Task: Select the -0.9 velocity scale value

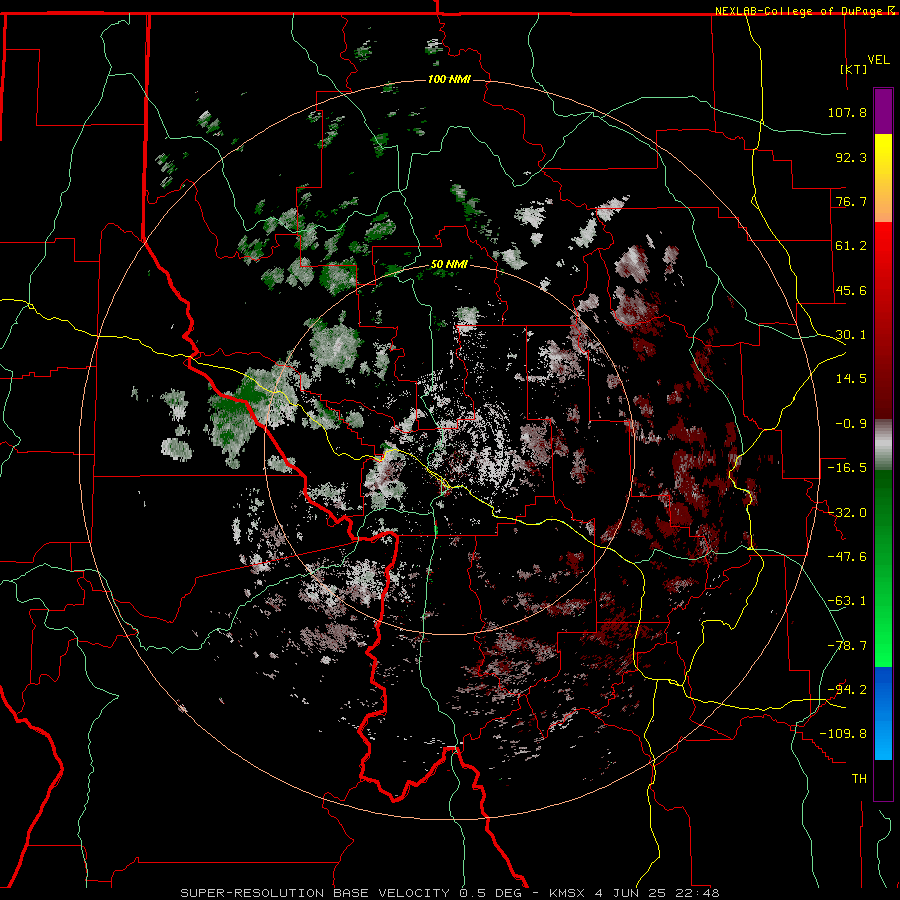Action: 851,424
